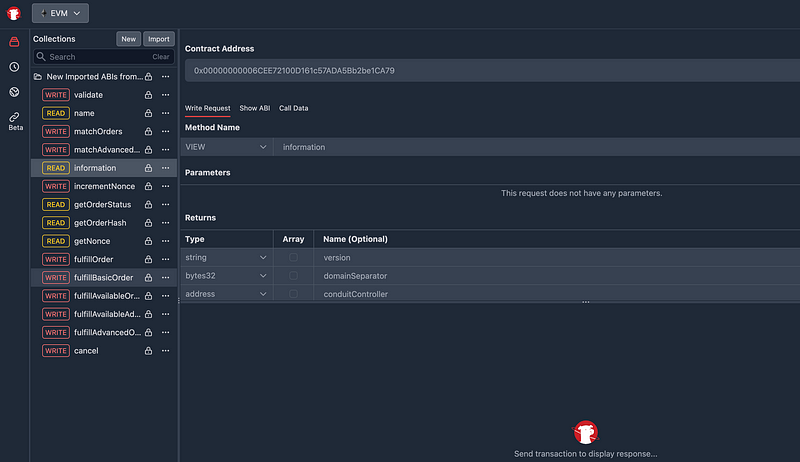Open the History clock icon in sidebar
The width and height of the screenshot is (800, 462).
(x=14, y=67)
